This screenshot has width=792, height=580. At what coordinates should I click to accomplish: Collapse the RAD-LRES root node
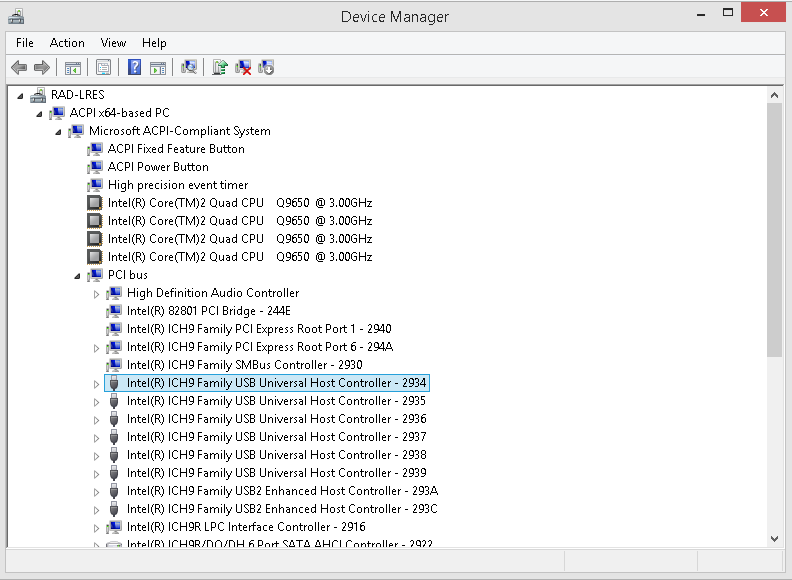point(21,95)
